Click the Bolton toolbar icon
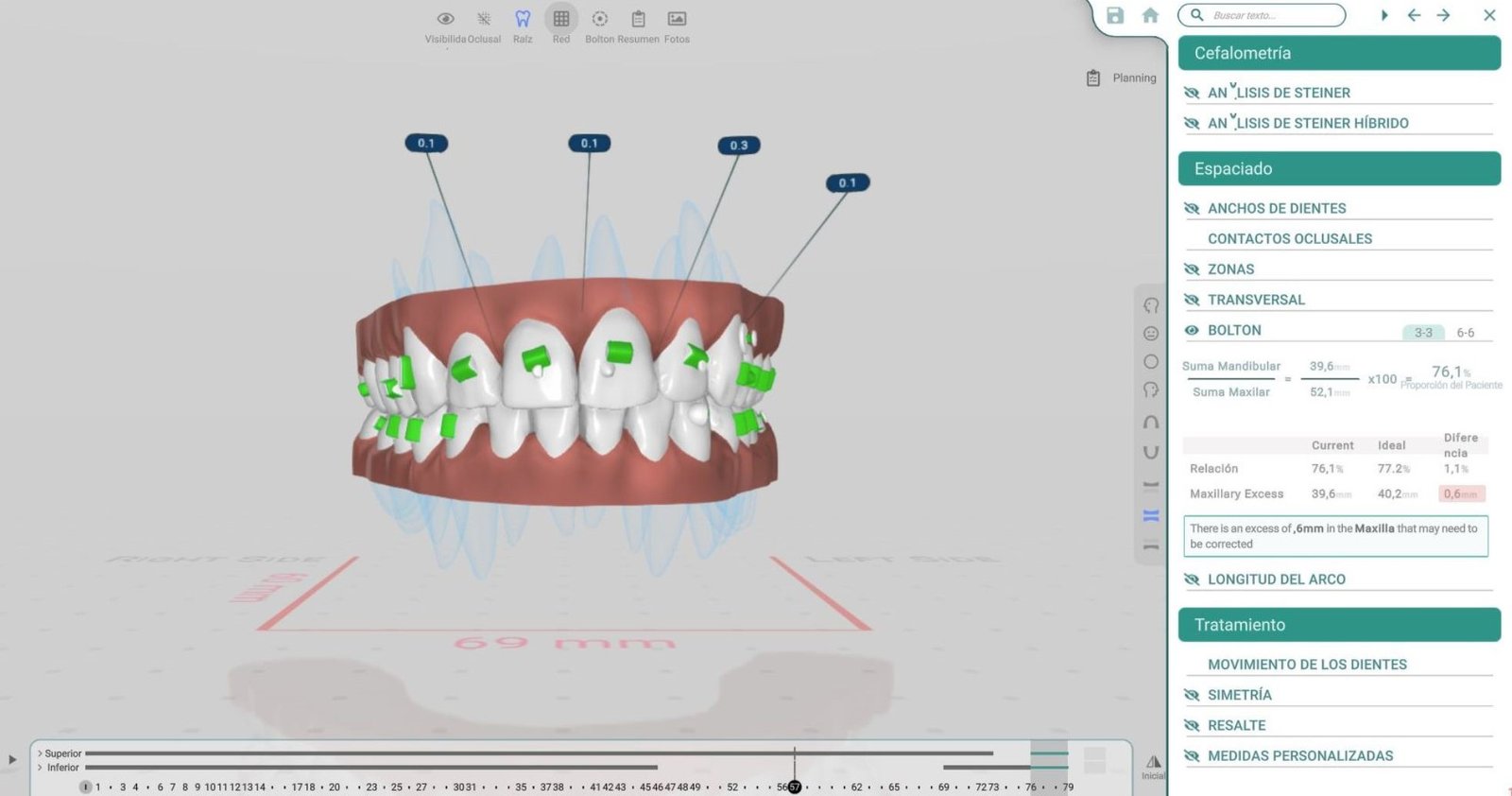Viewport: 1512px width, 796px height. [599, 19]
